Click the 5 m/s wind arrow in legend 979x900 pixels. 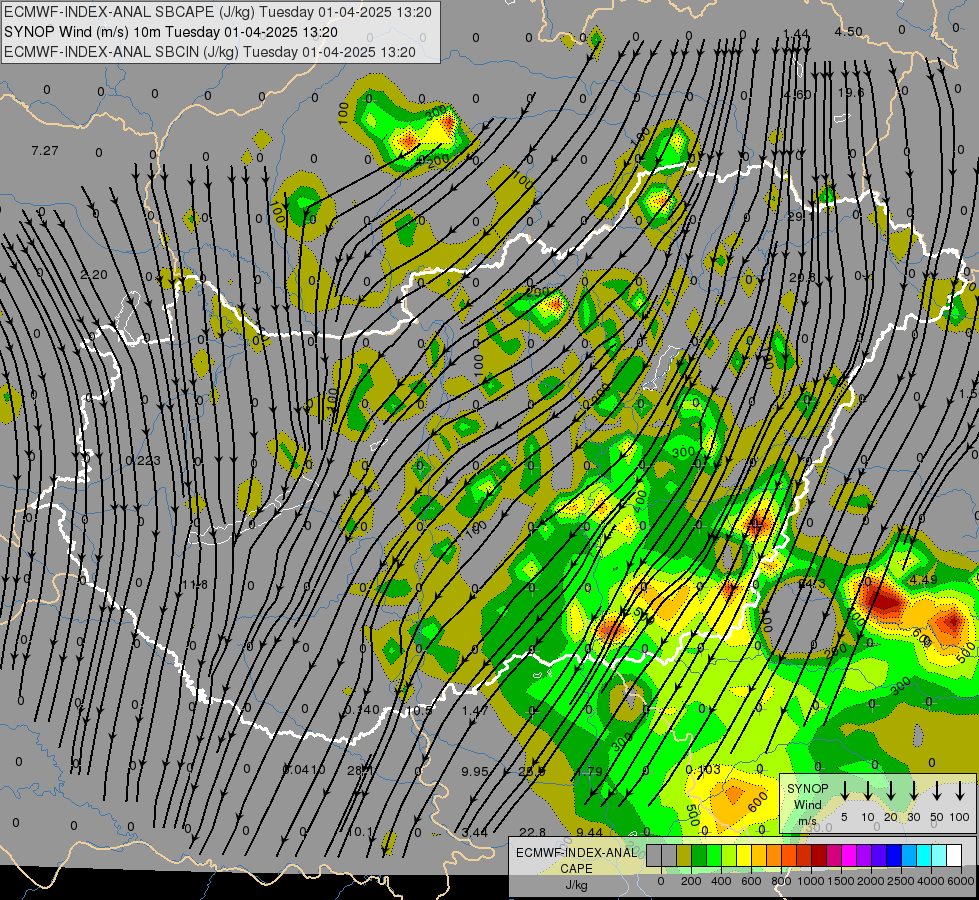(x=845, y=791)
